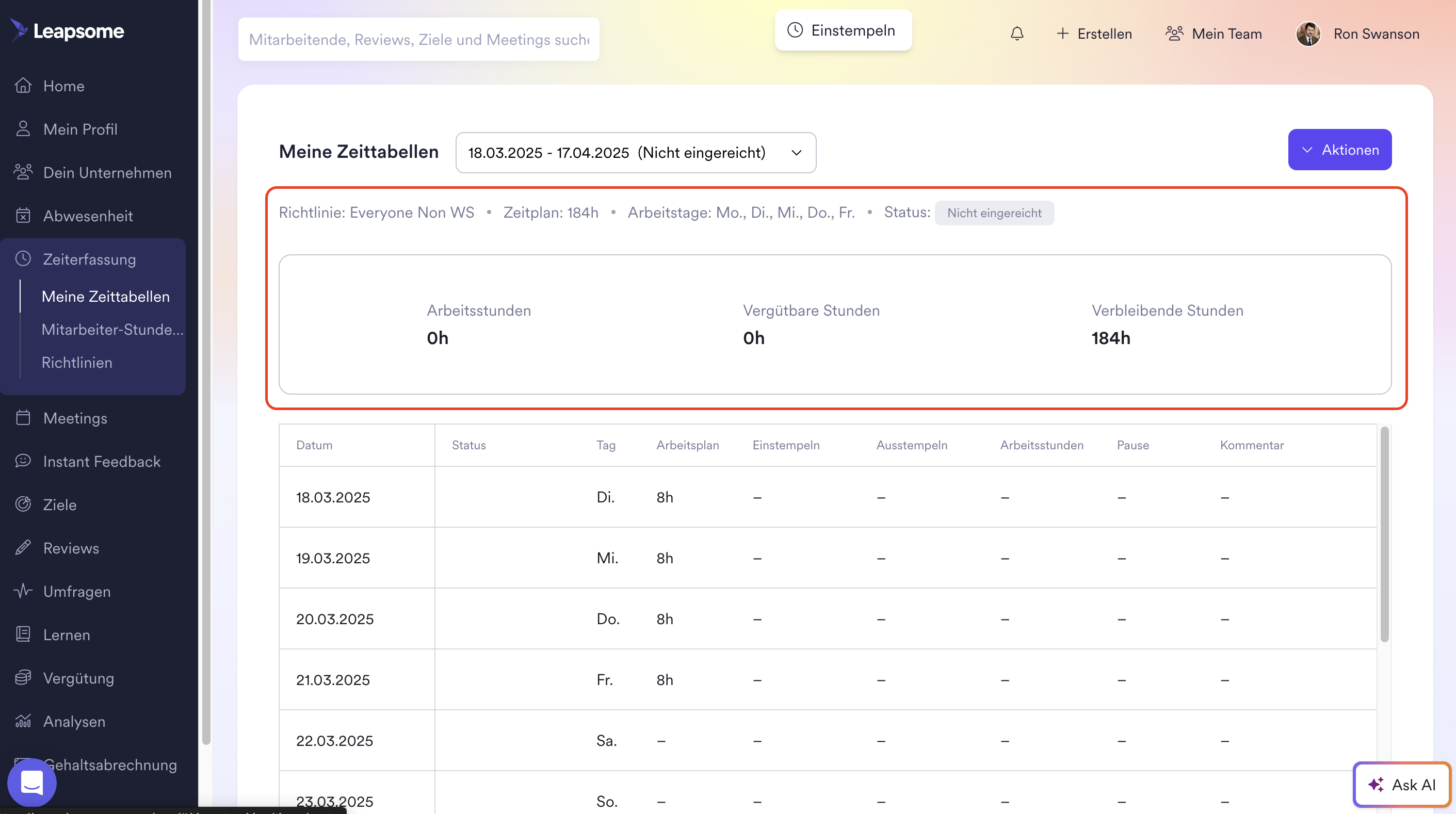Open Gehaltsabrechnung menu item
The image size is (1456, 814).
pos(110,764)
